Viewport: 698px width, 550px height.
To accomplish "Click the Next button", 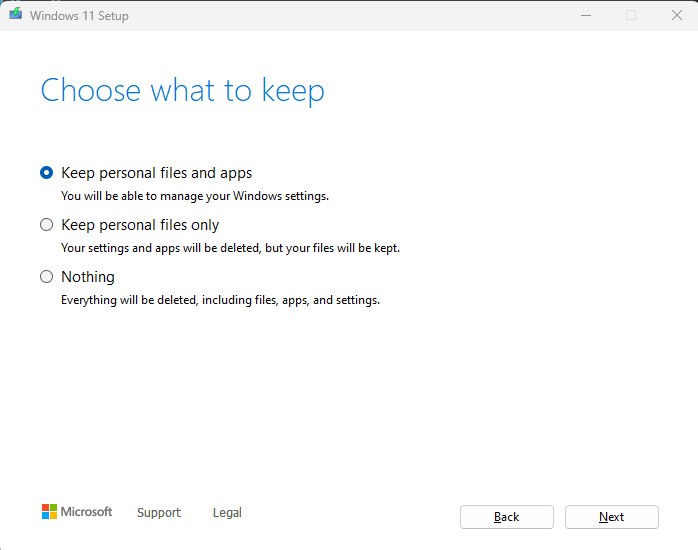I will click(x=612, y=517).
